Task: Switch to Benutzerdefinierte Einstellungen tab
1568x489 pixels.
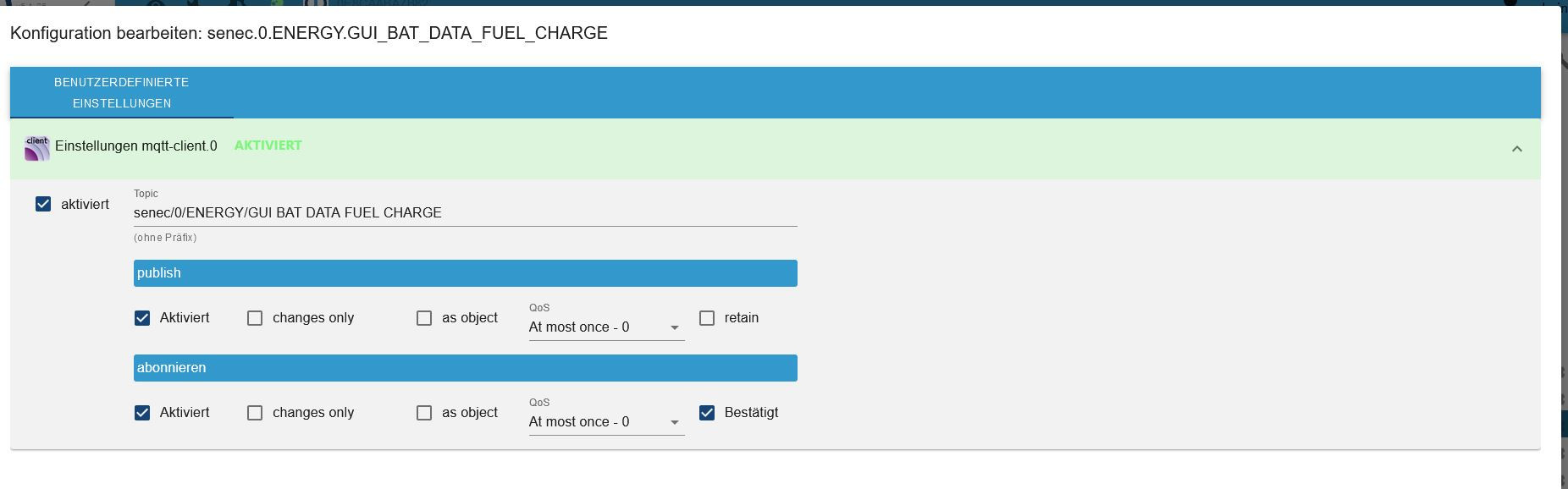Action: click(122, 93)
